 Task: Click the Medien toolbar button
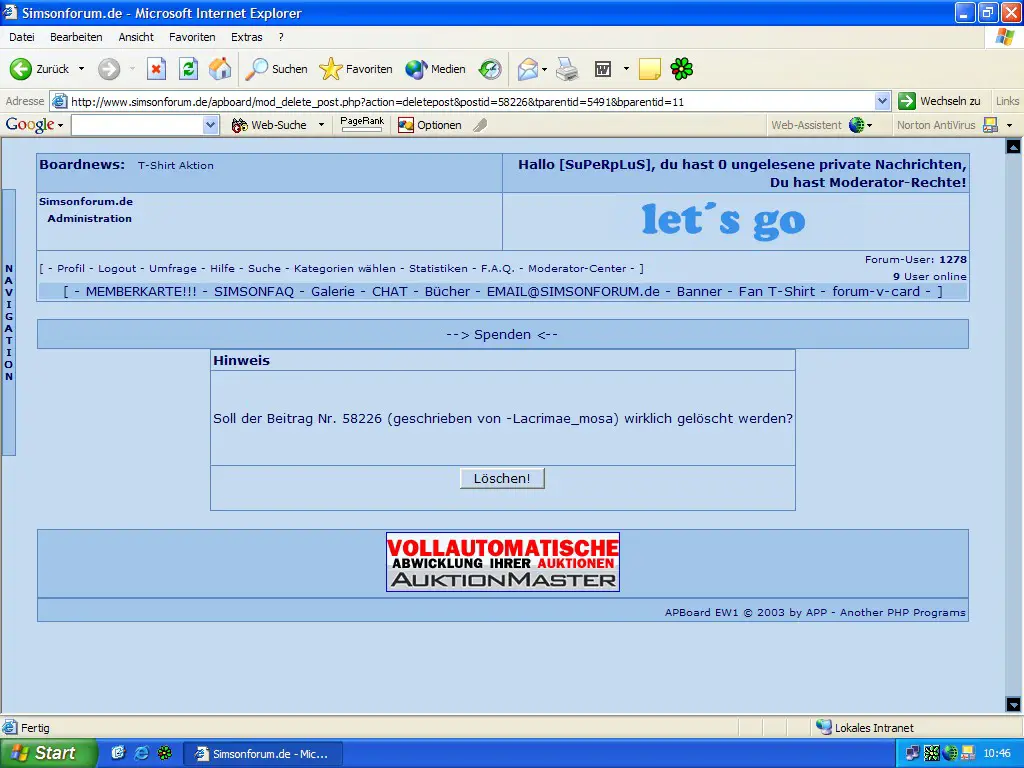pos(436,69)
